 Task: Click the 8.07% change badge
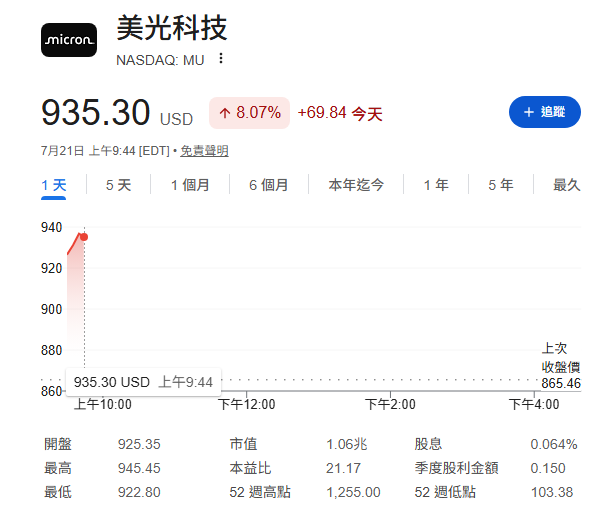(250, 113)
